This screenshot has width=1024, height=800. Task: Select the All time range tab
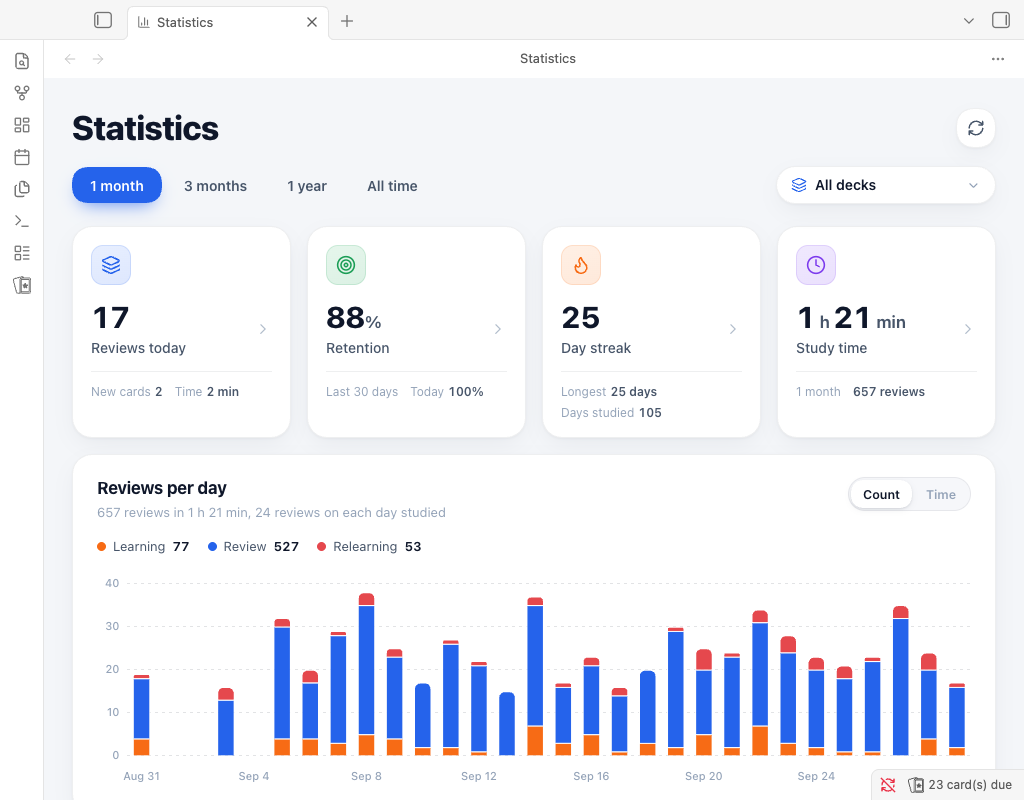392,185
